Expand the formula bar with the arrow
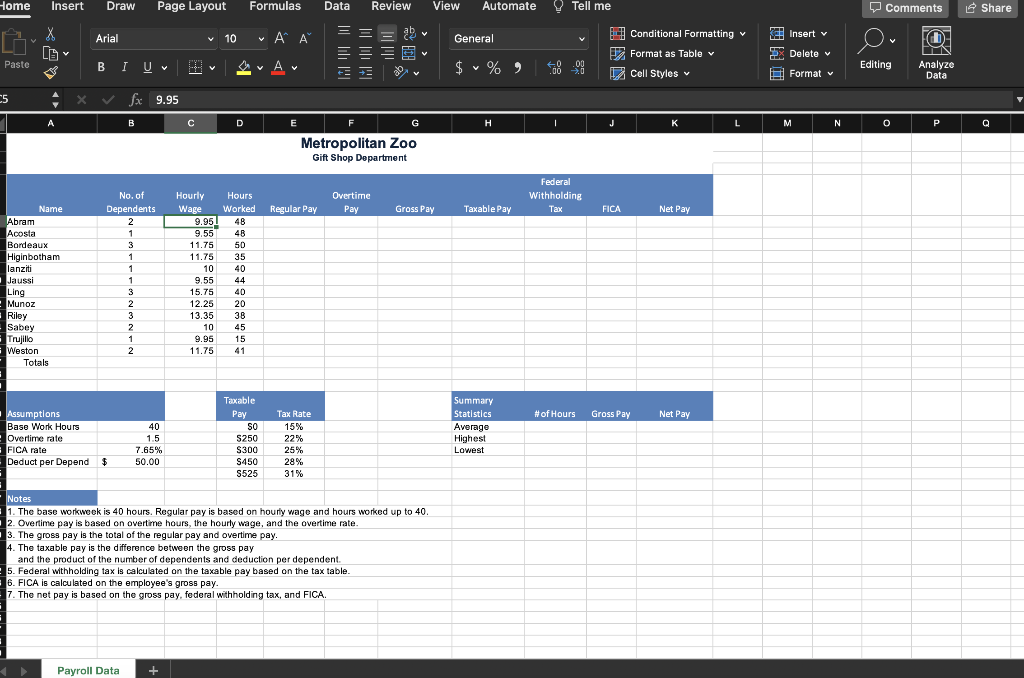1024x678 pixels. (1019, 99)
